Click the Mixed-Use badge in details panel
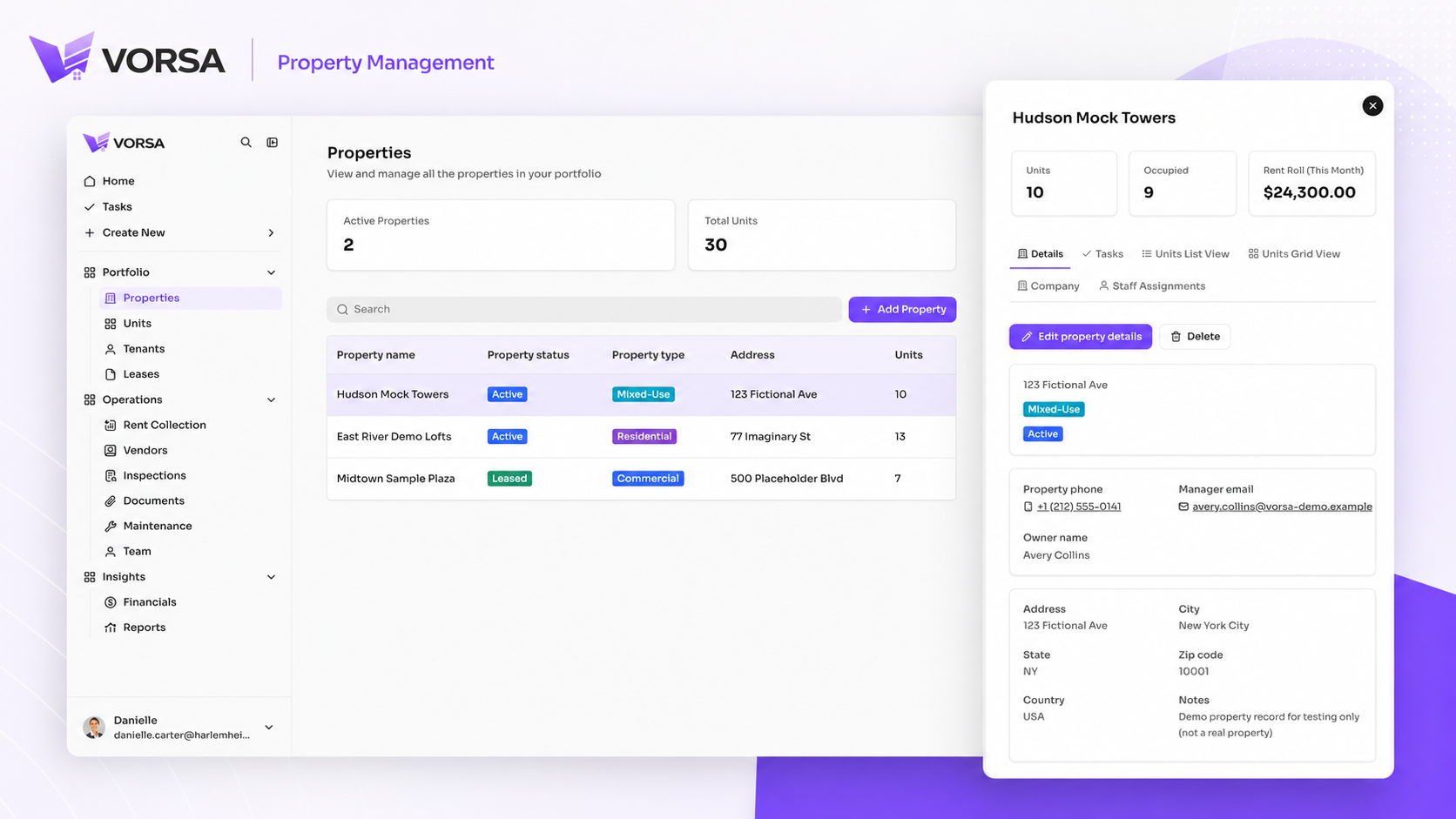The width and height of the screenshot is (1456, 819). pyautogui.click(x=1054, y=409)
